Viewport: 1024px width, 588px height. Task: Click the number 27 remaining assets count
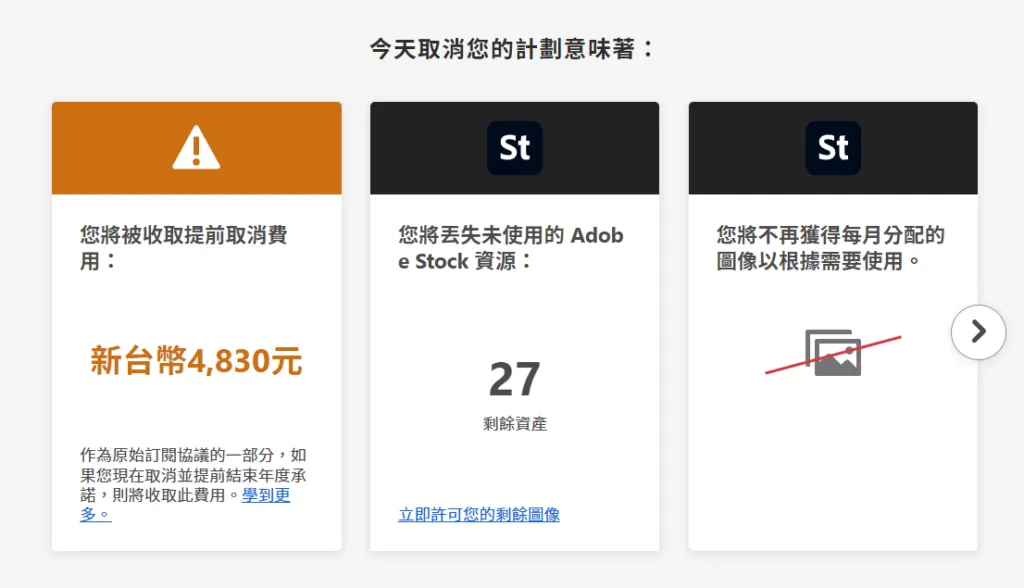click(514, 379)
